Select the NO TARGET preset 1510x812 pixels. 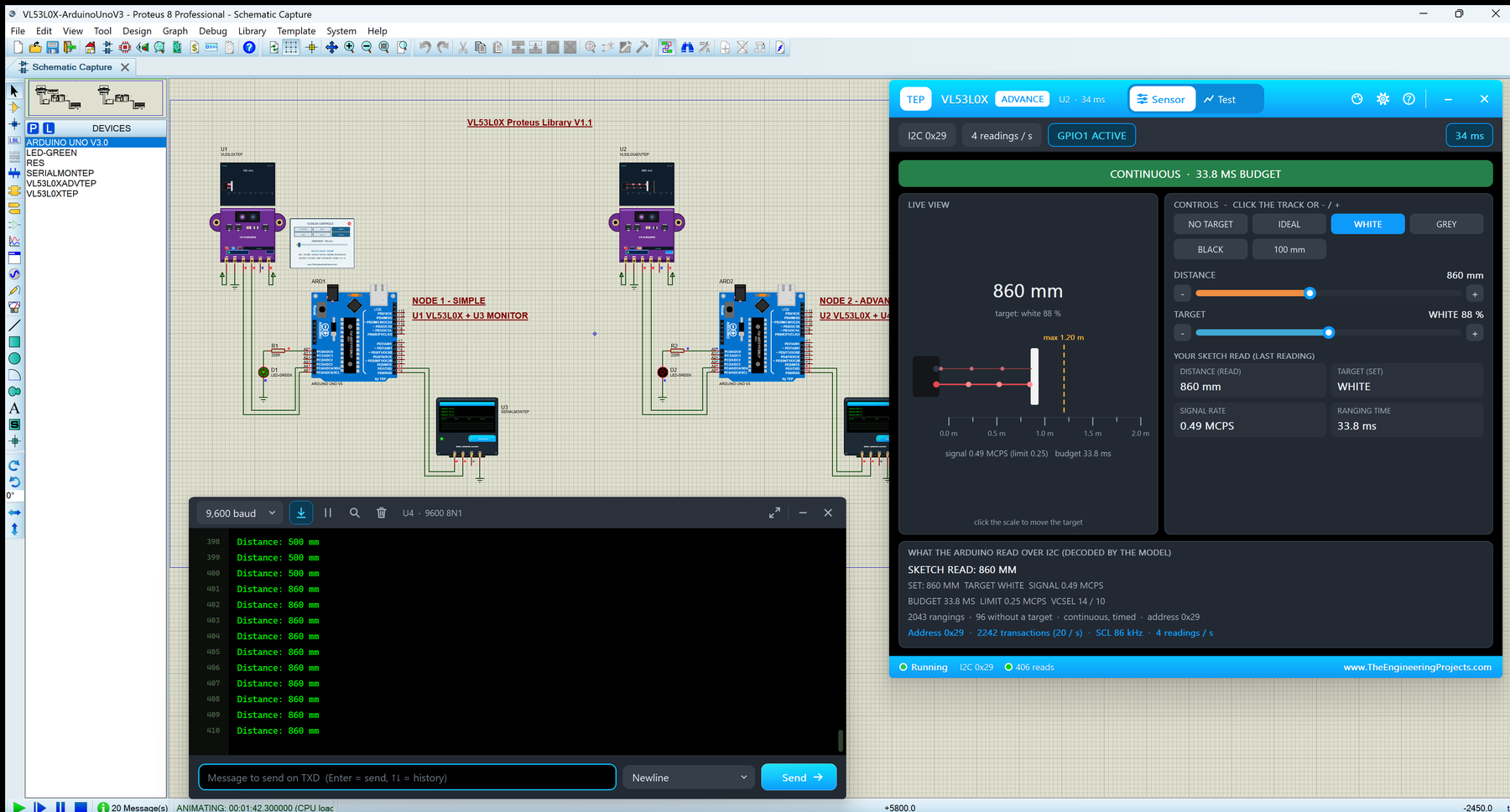click(1211, 225)
